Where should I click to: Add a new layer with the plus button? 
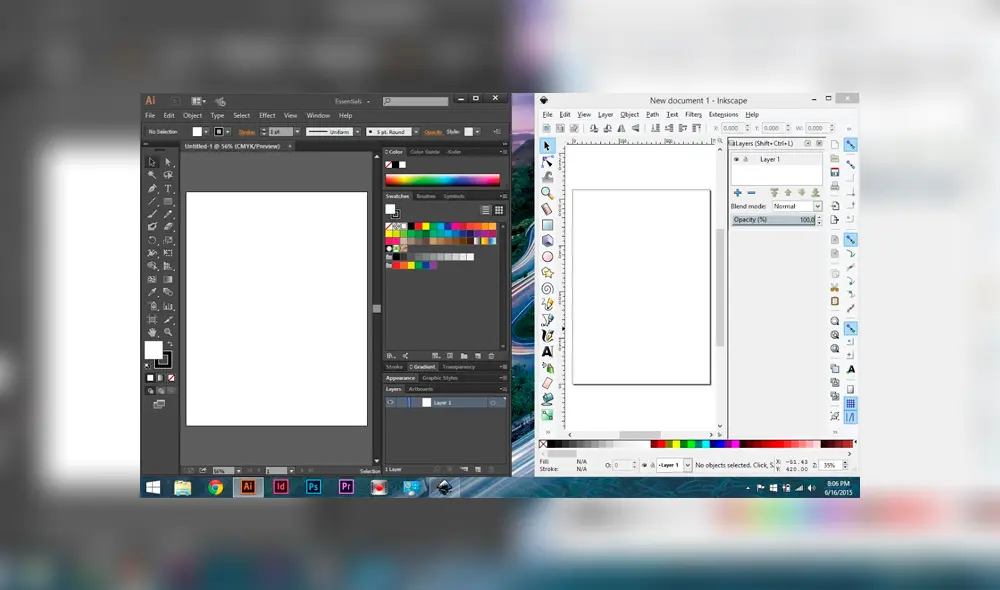click(737, 192)
